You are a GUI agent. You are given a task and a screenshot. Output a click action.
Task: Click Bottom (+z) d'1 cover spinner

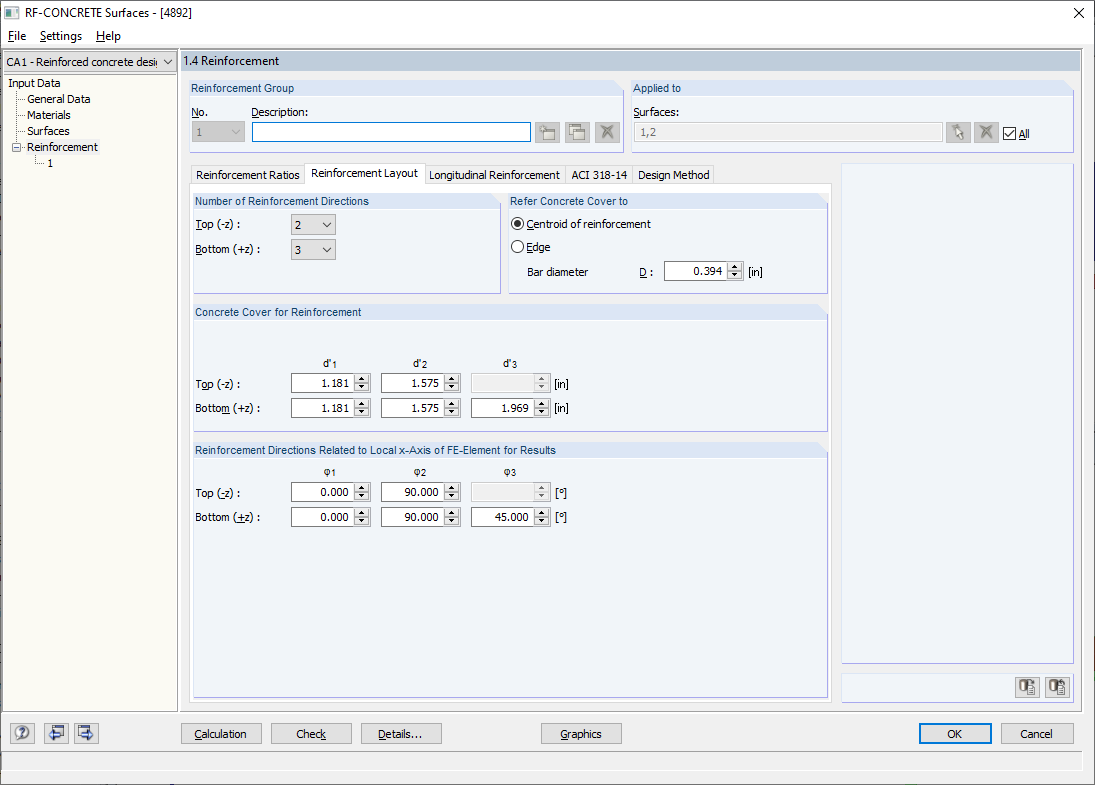pos(362,408)
